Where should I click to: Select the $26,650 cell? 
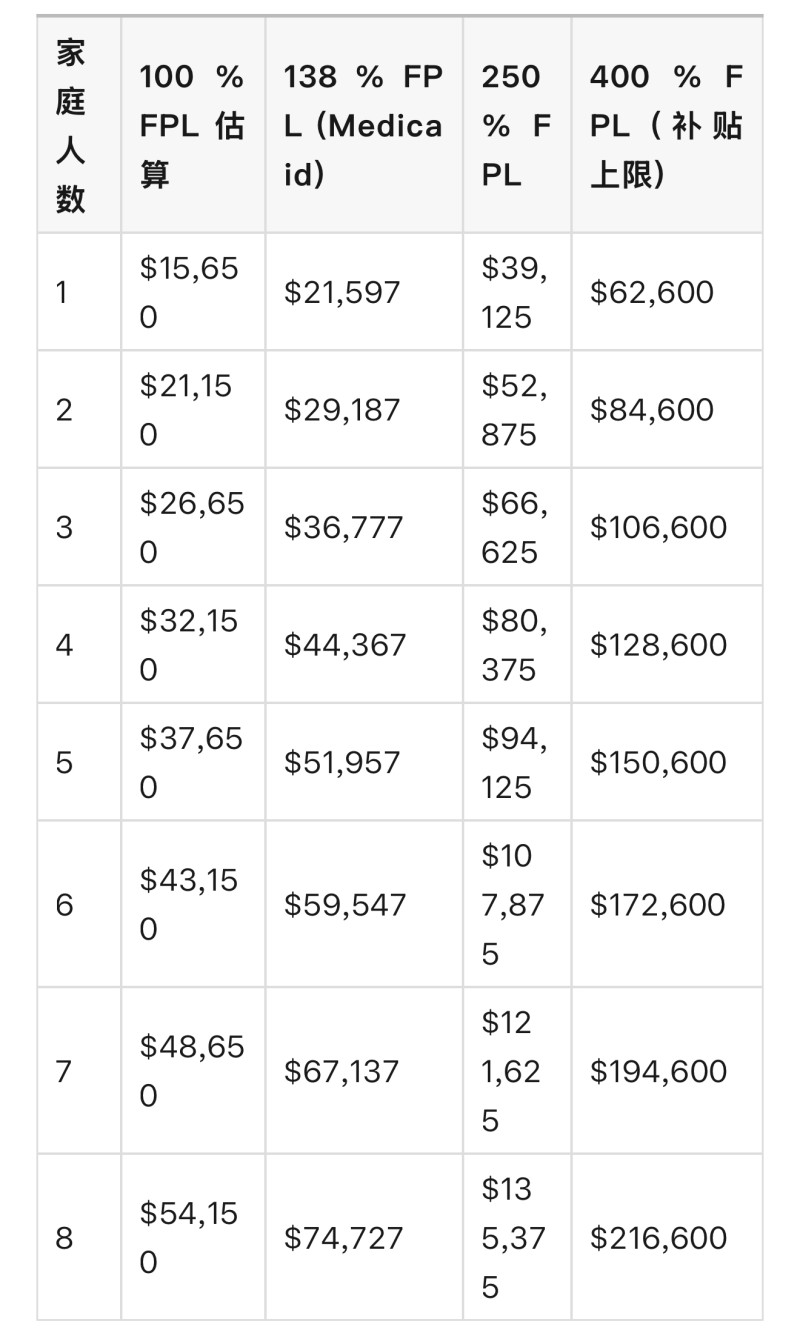tap(191, 527)
